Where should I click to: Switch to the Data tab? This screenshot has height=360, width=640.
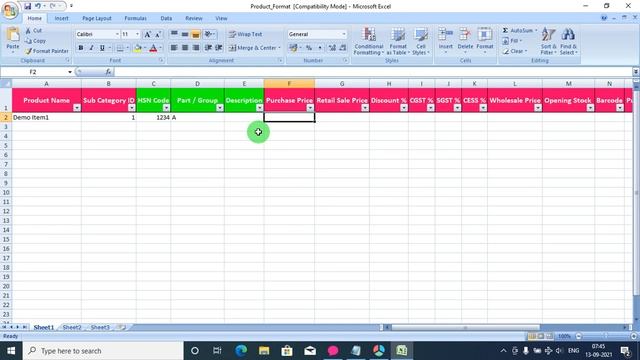click(x=166, y=18)
